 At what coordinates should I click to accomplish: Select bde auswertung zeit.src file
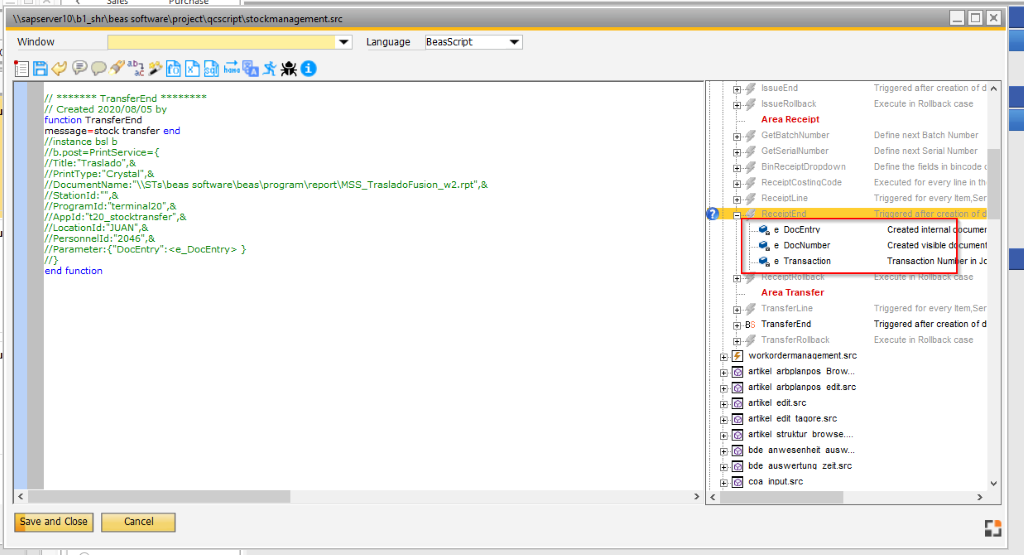click(800, 466)
